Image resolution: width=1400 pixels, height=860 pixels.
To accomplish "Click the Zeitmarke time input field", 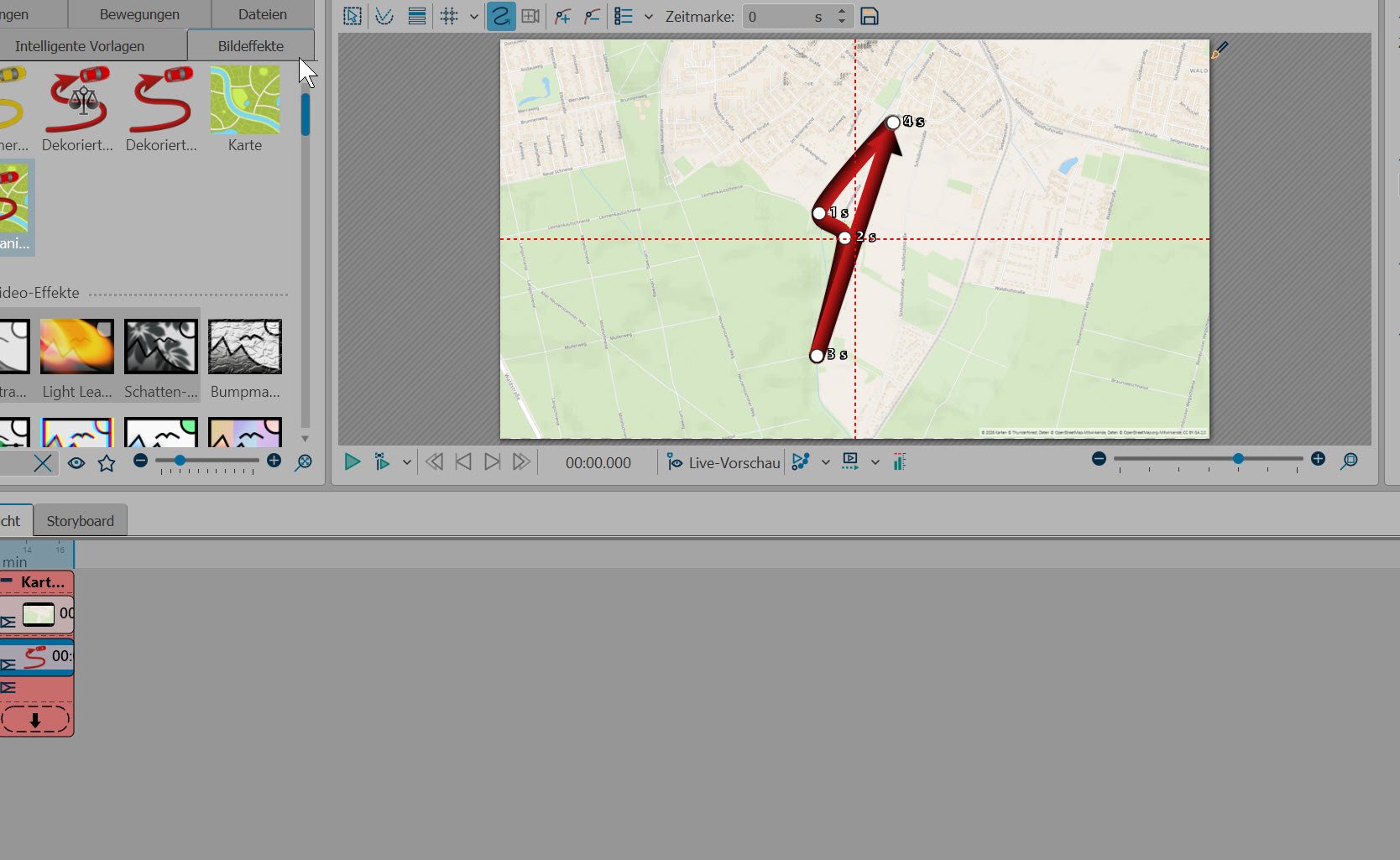I will 776,17.
